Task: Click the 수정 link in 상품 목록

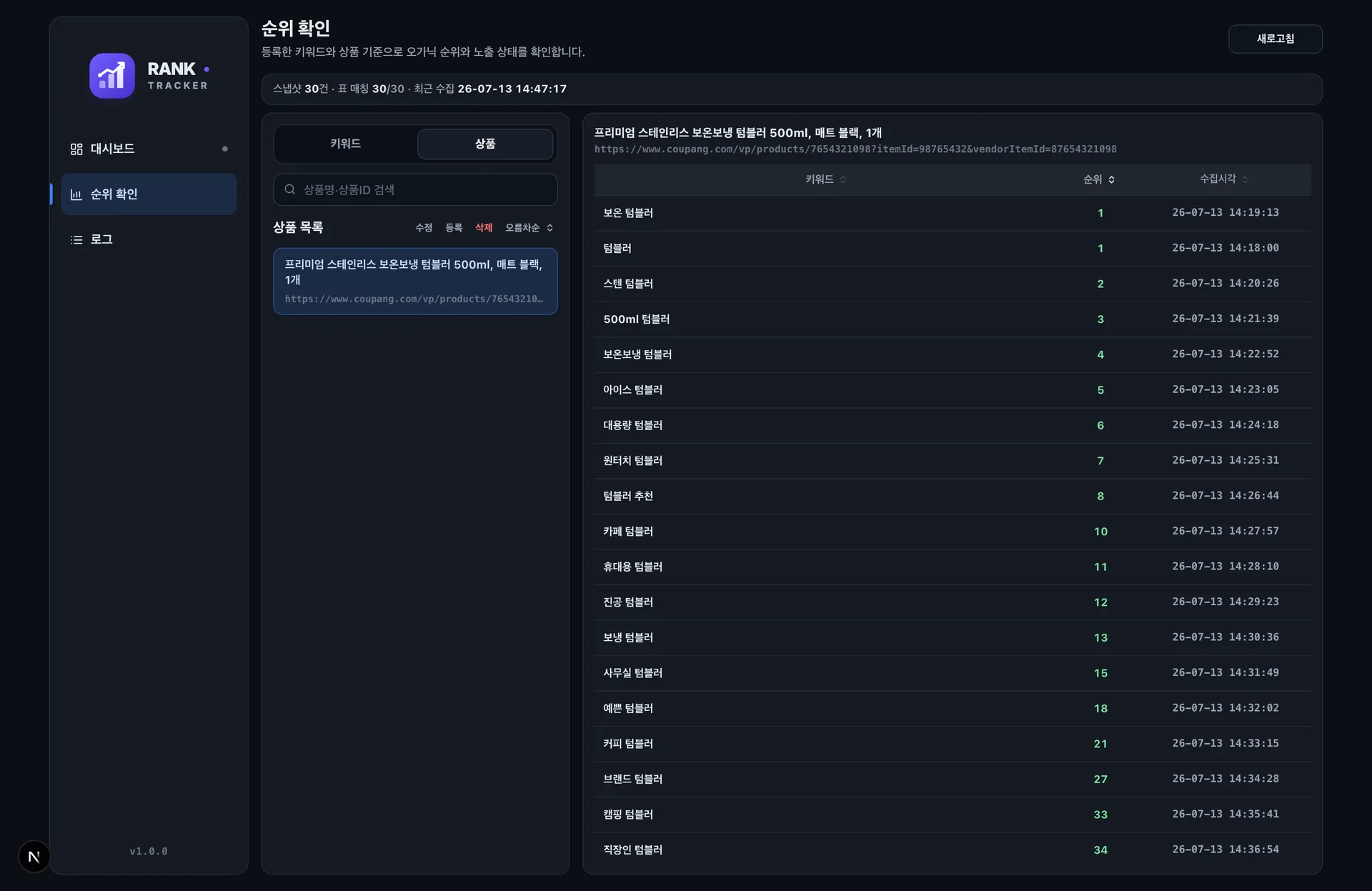Action: [424, 227]
